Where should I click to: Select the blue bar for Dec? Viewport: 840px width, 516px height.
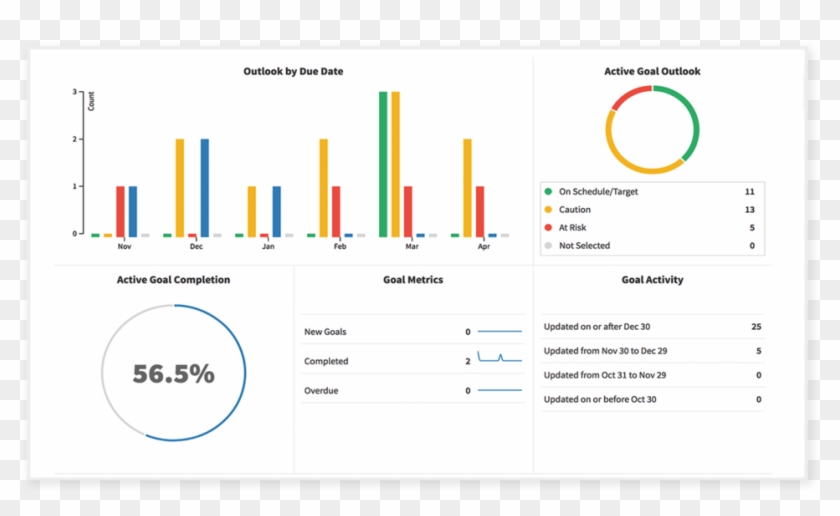[x=205, y=187]
